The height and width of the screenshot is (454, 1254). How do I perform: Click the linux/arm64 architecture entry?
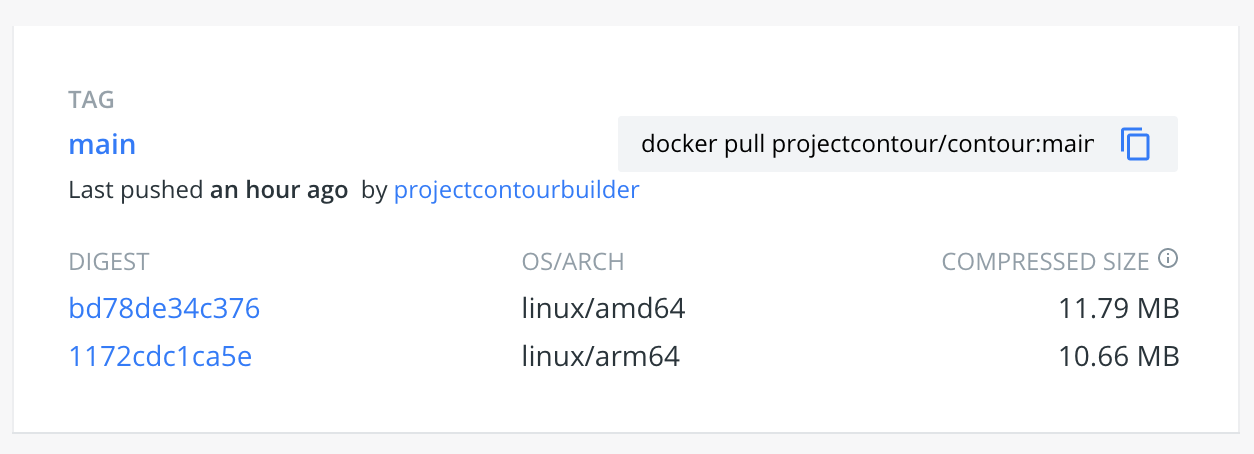600,356
